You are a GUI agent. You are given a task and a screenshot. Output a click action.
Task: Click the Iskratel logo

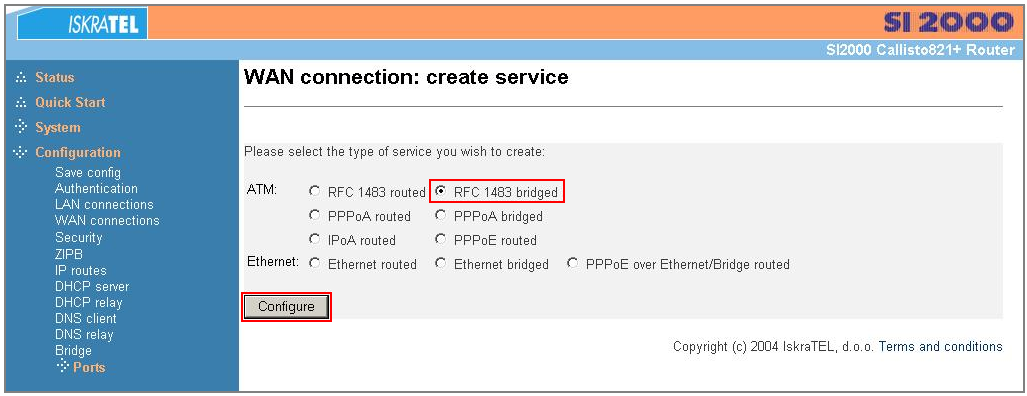point(81,24)
